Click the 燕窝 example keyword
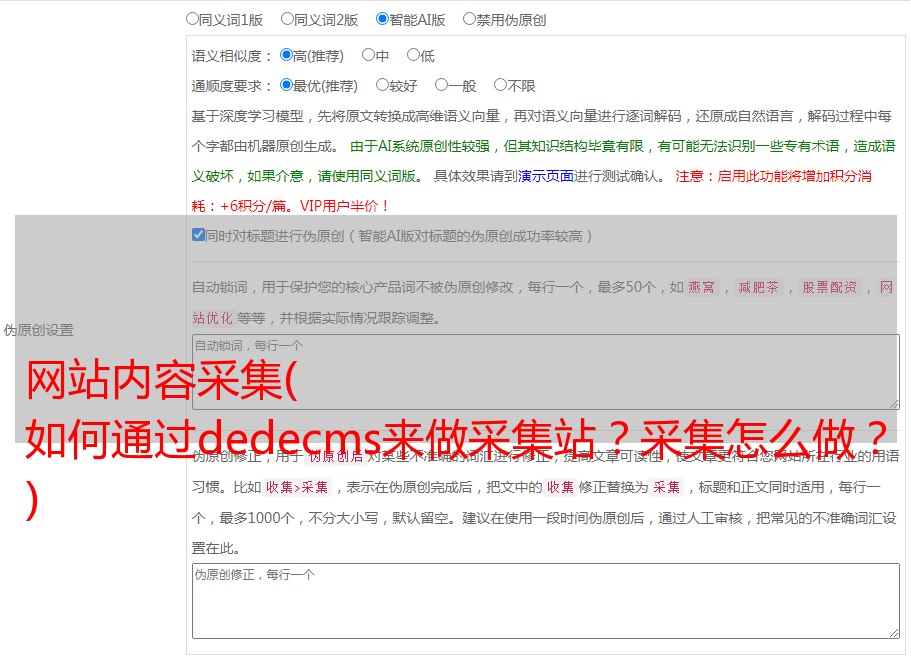Screen dimensions: 911x658 tap(701, 287)
